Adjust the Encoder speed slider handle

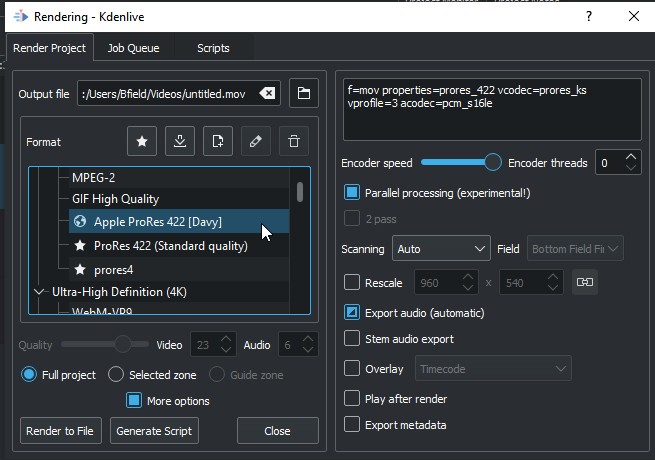point(493,162)
